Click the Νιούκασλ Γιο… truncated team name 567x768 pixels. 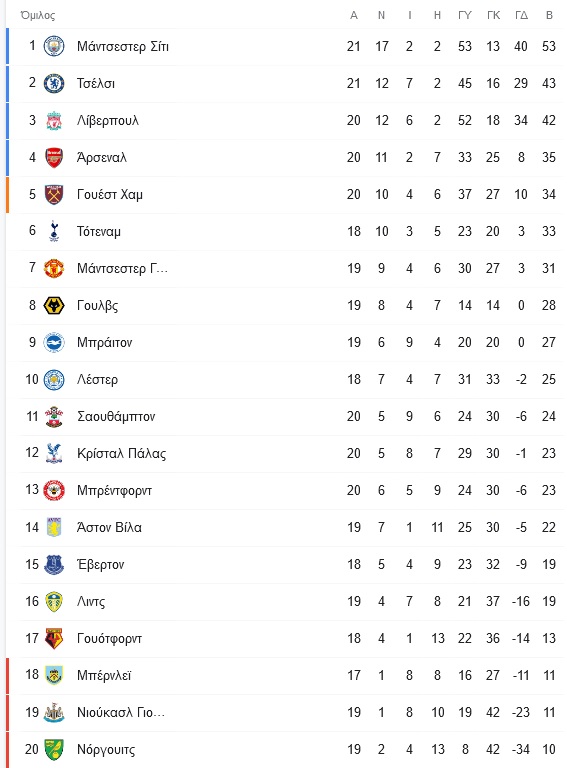coord(121,712)
